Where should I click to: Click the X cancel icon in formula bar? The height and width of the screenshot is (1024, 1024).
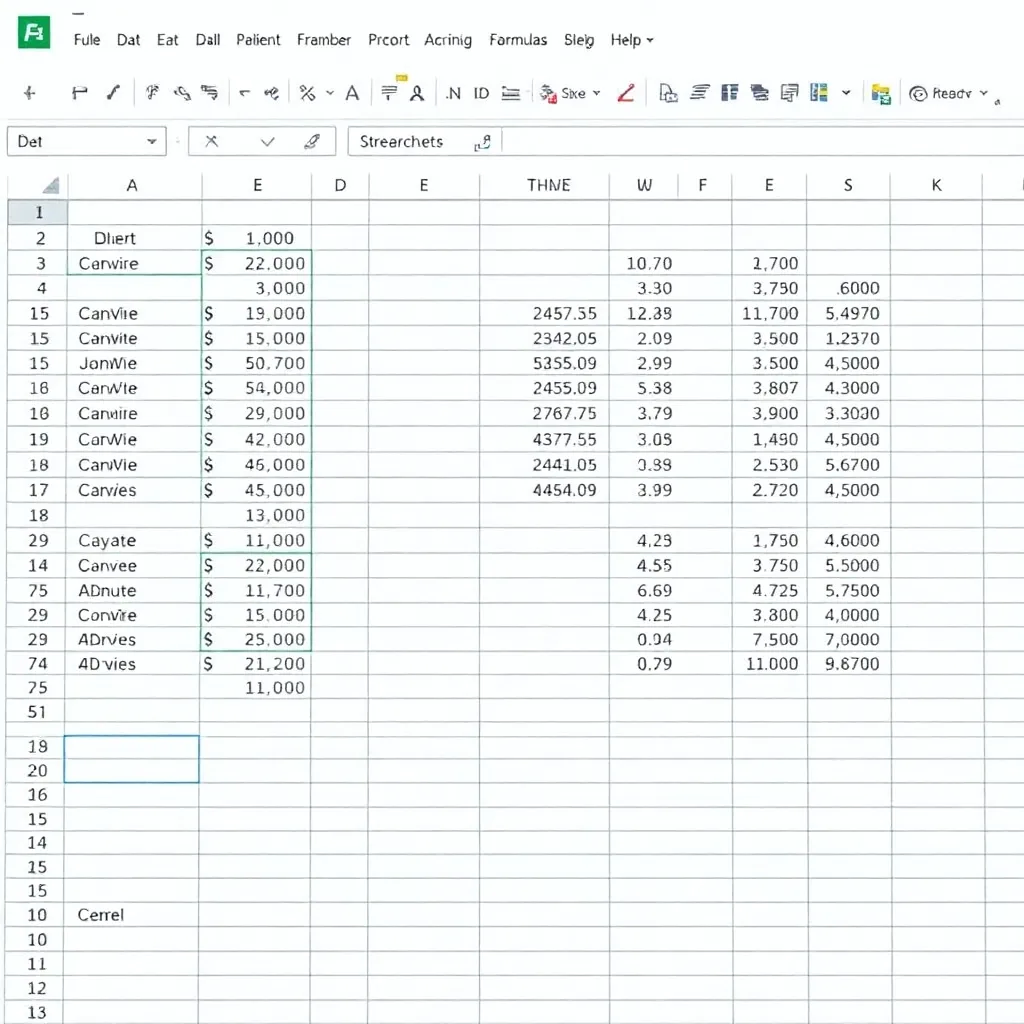(x=211, y=142)
